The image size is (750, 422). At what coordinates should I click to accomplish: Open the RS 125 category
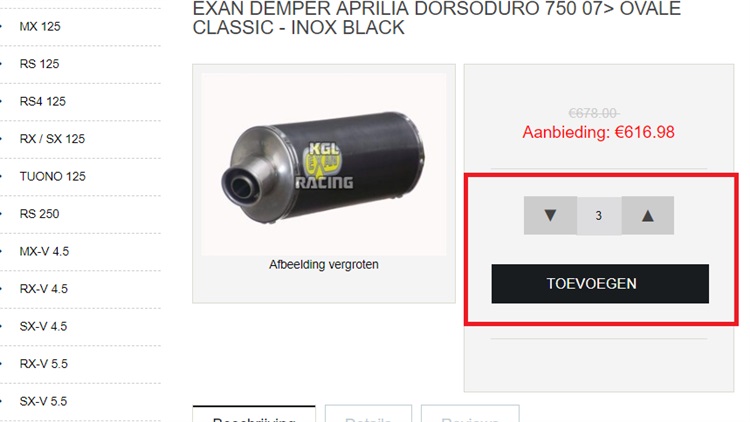point(39,64)
